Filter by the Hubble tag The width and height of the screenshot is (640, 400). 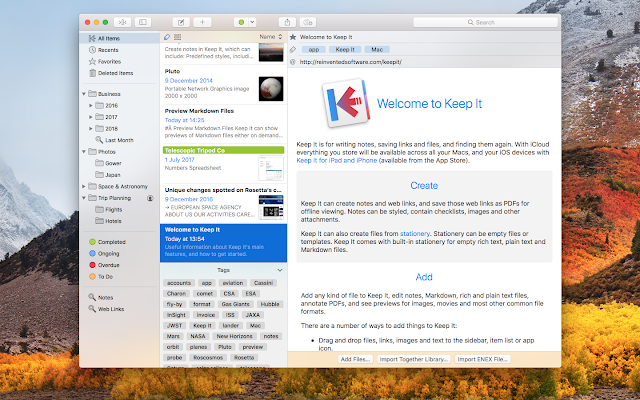coord(270,304)
